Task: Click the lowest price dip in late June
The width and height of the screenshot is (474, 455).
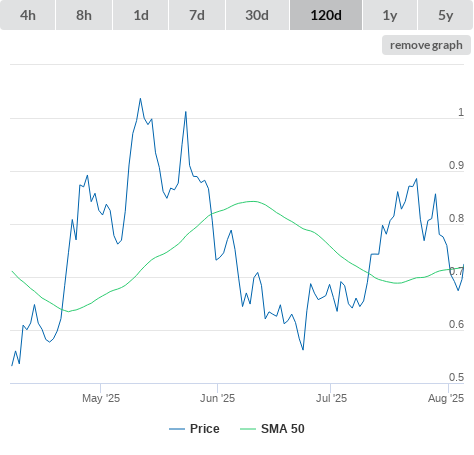Action: click(303, 350)
